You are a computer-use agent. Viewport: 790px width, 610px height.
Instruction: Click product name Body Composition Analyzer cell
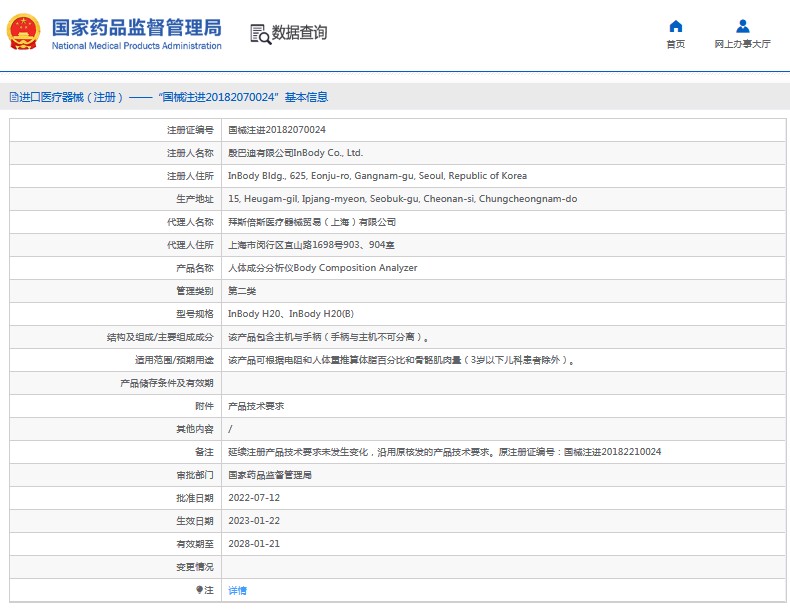pyautogui.click(x=322, y=268)
